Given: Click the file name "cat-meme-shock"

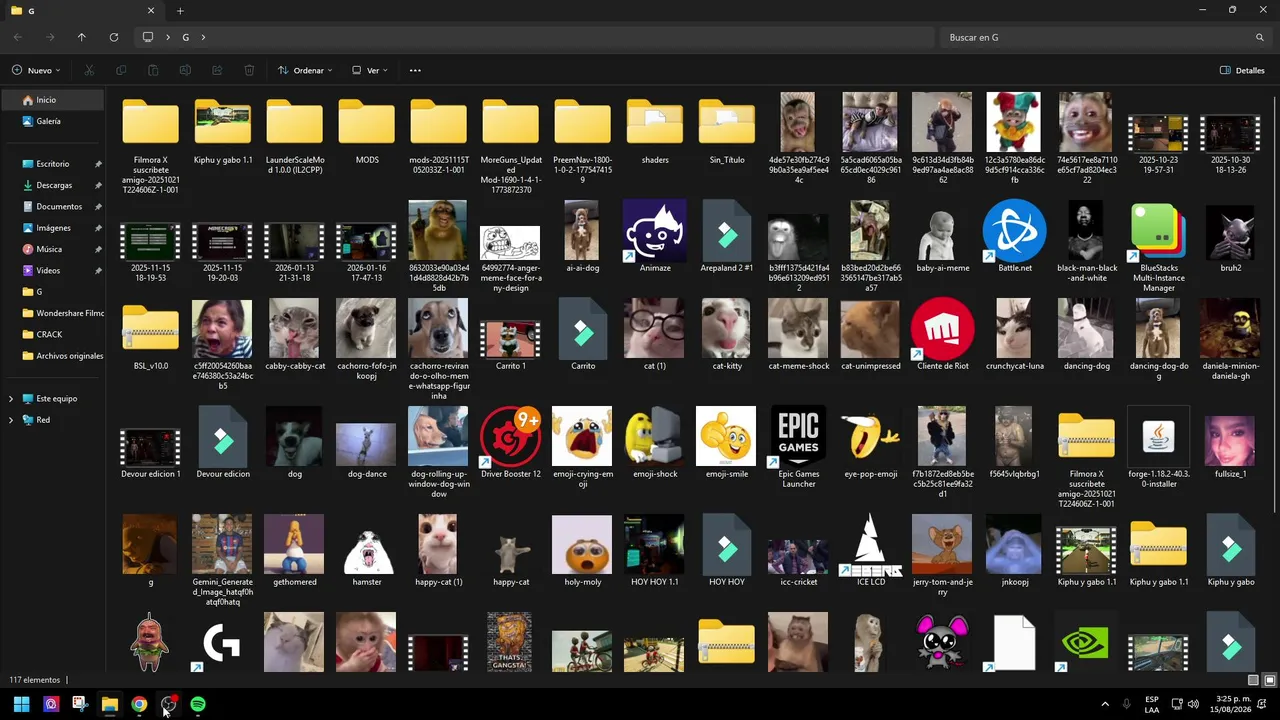Looking at the screenshot, I should [799, 366].
